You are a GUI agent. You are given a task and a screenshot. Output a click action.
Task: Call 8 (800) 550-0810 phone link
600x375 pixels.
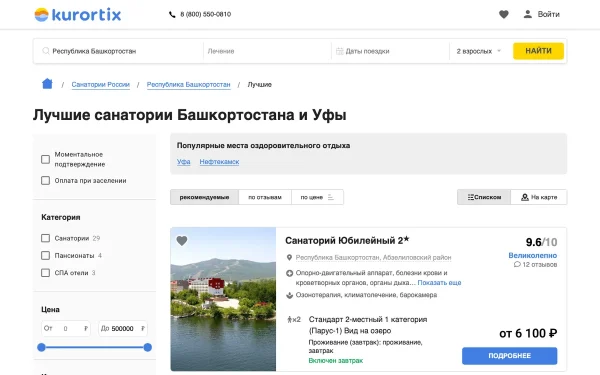[205, 15]
